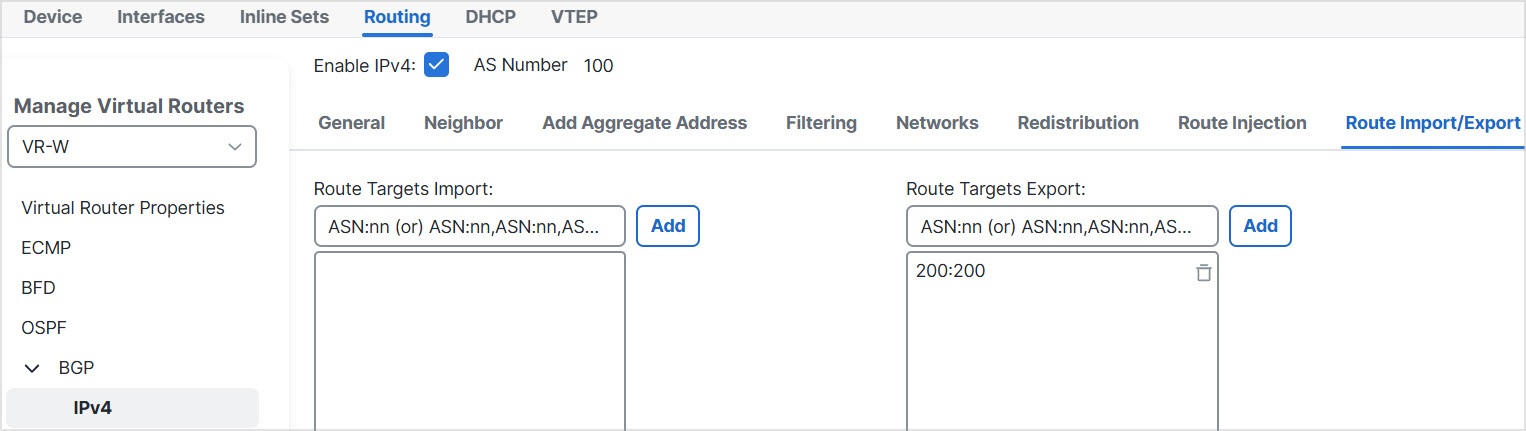
Task: Collapse the BGP tree section
Action: click(32, 368)
